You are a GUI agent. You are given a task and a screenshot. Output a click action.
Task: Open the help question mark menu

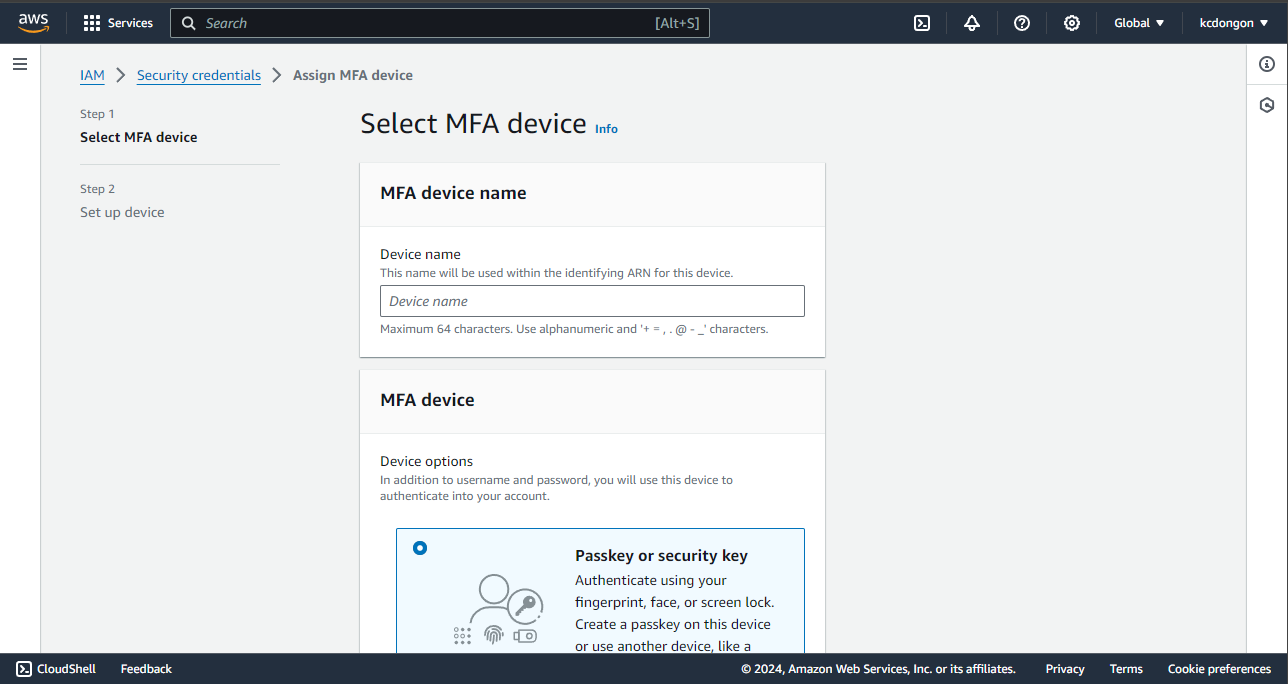click(1022, 23)
